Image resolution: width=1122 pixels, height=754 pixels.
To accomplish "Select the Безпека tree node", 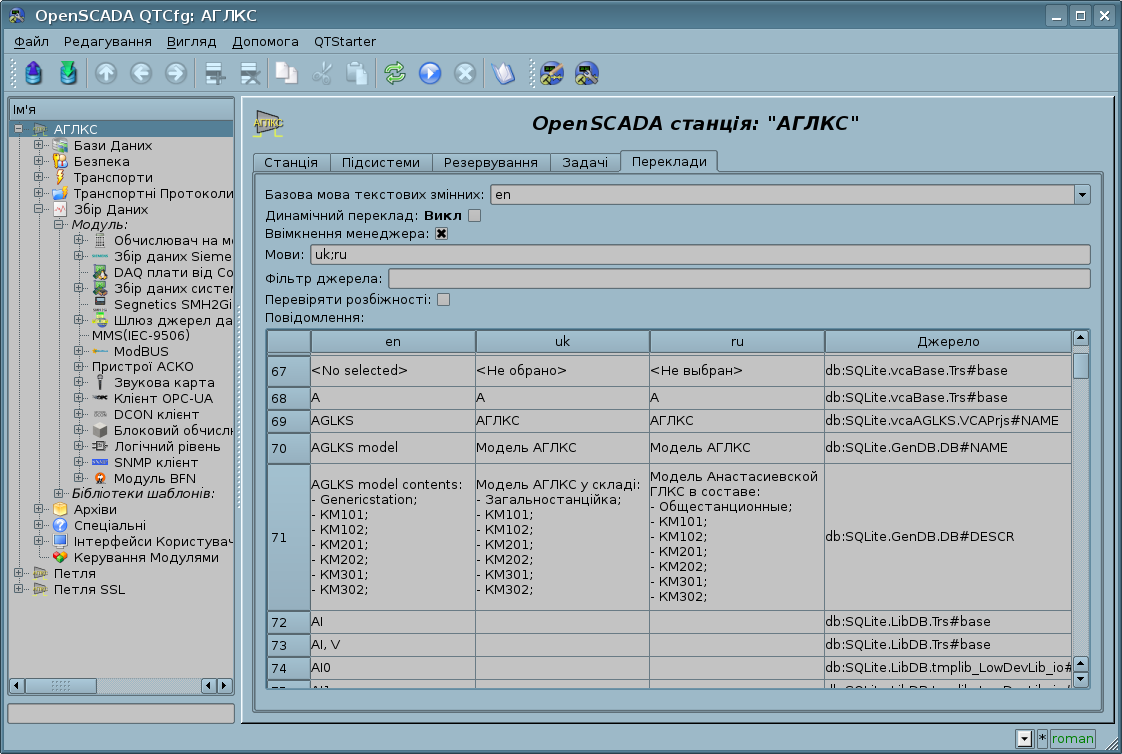I will coord(102,162).
